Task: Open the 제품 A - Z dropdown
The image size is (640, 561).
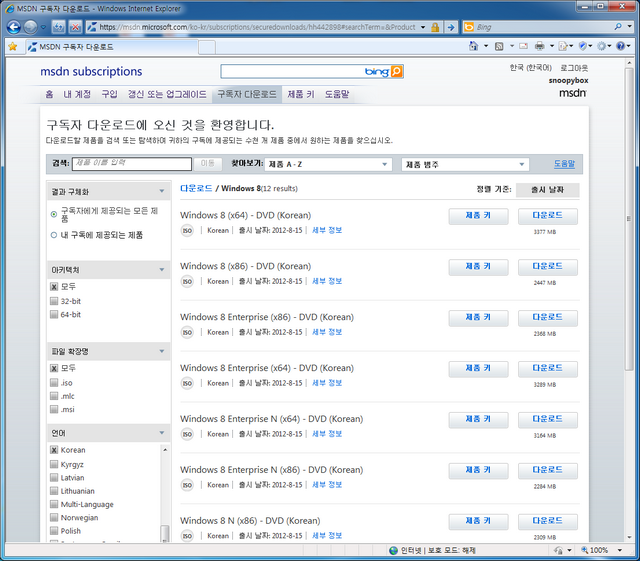Action: [x=328, y=164]
